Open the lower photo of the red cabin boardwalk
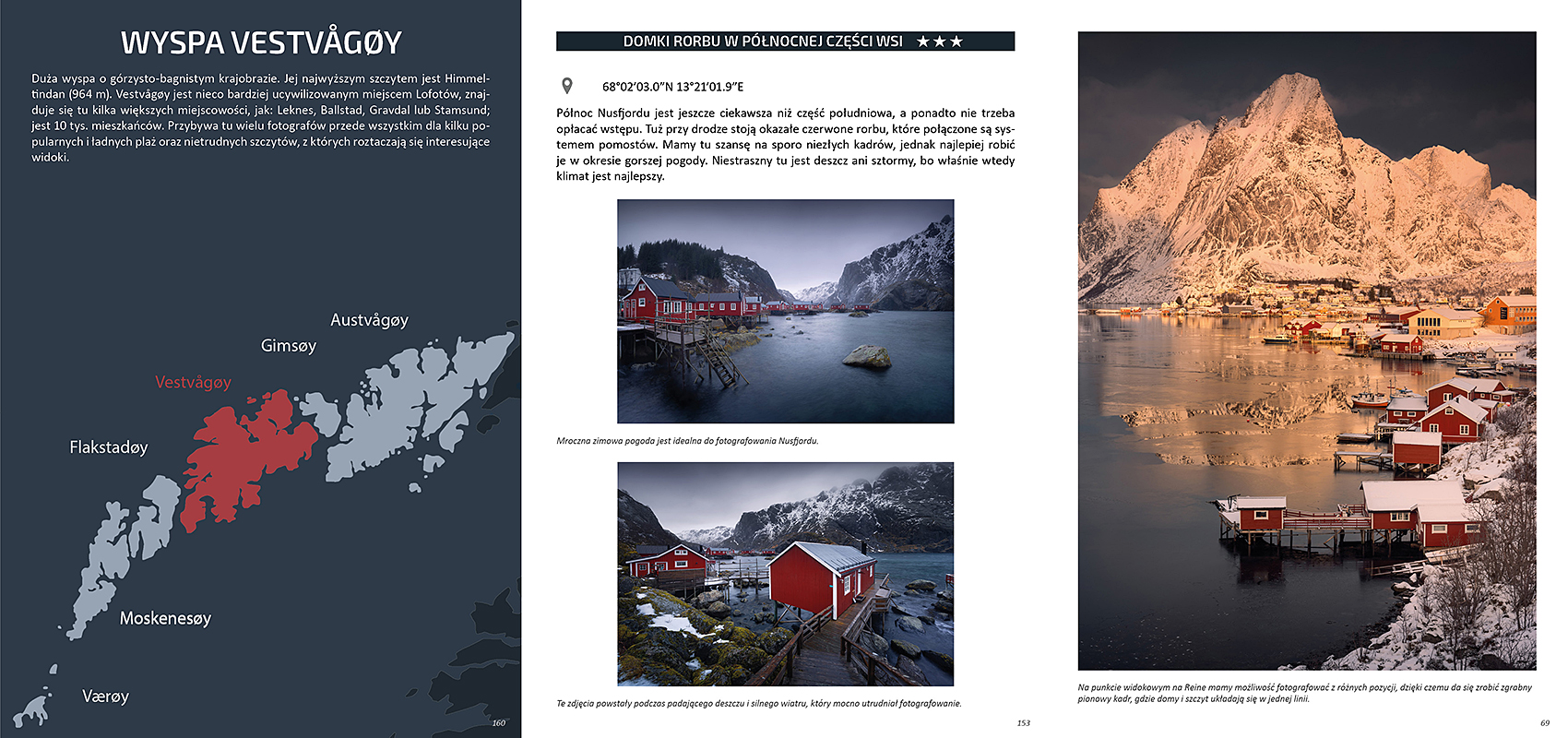Viewport: 1568px width, 738px height. click(785, 573)
